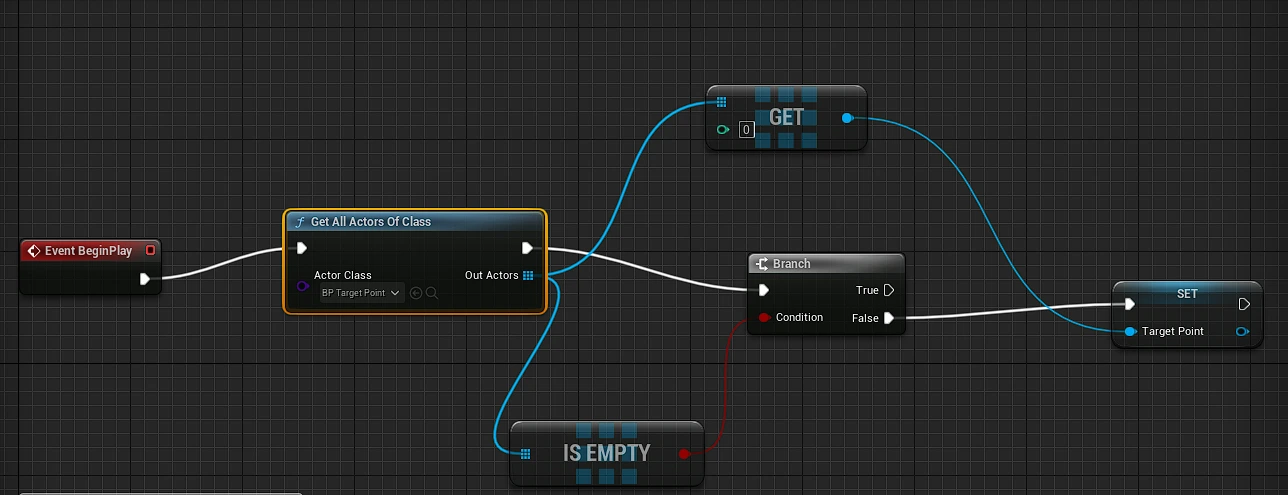
Task: Click the Target Point input pin on the SET node
Action: (1130, 331)
